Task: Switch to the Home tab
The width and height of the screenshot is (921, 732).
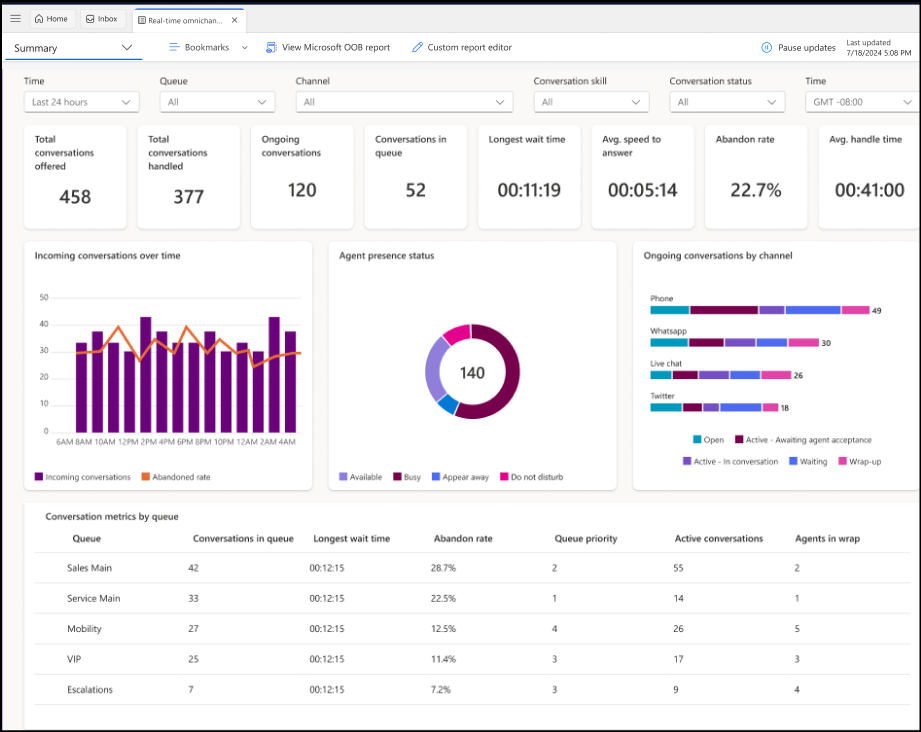Action: 51,18
